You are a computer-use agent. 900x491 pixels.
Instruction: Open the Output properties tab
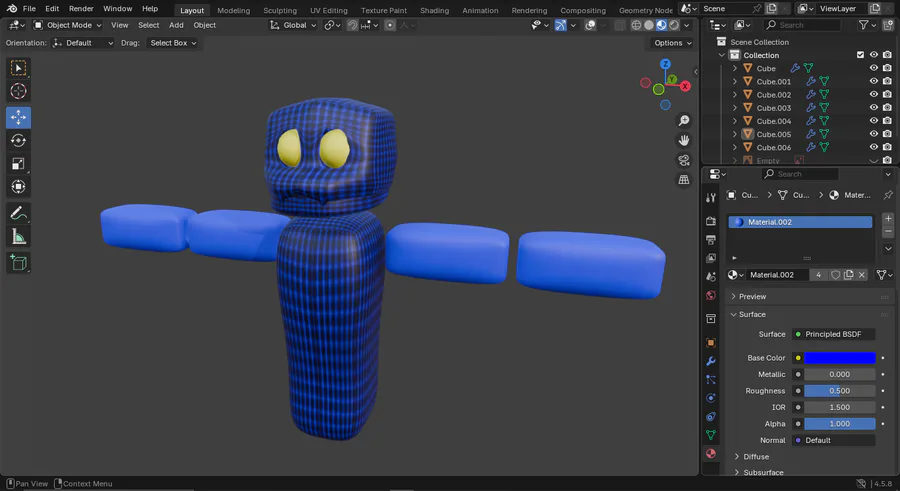711,239
